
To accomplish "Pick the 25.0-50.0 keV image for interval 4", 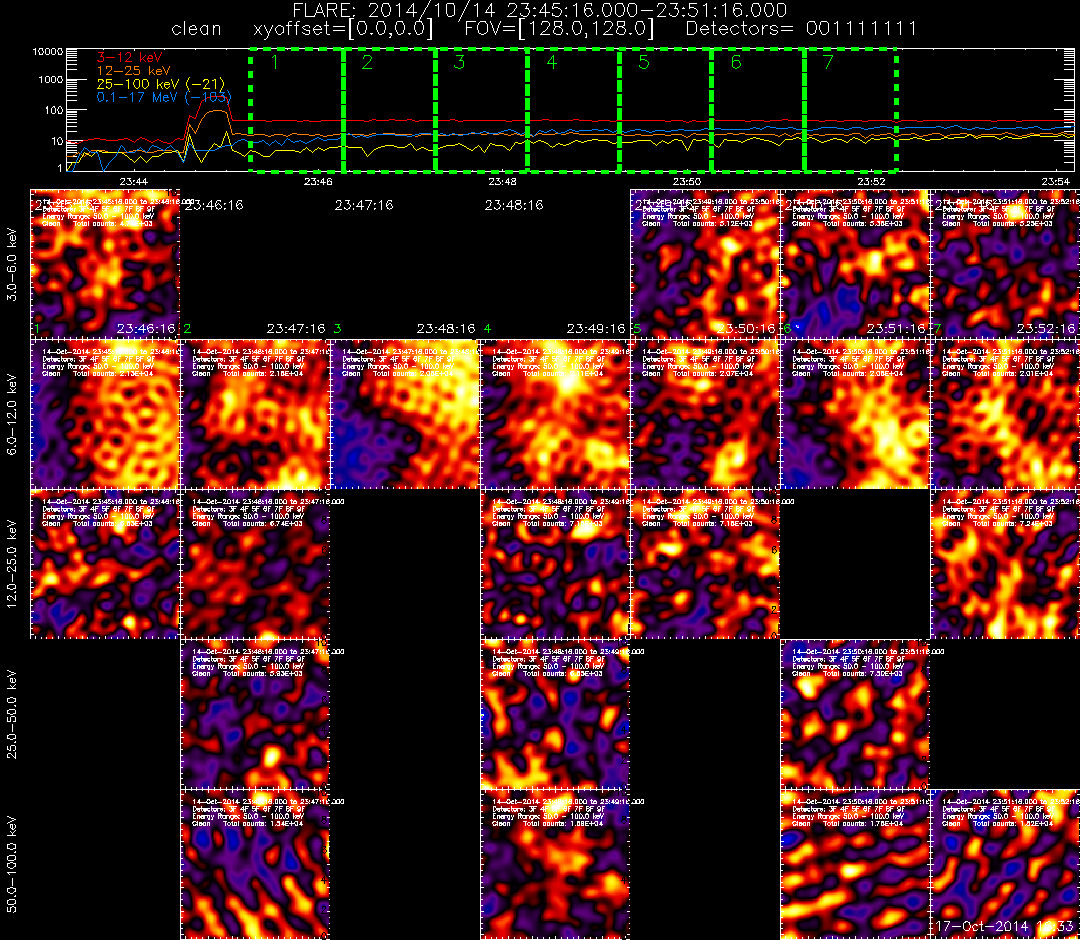I will [555, 714].
